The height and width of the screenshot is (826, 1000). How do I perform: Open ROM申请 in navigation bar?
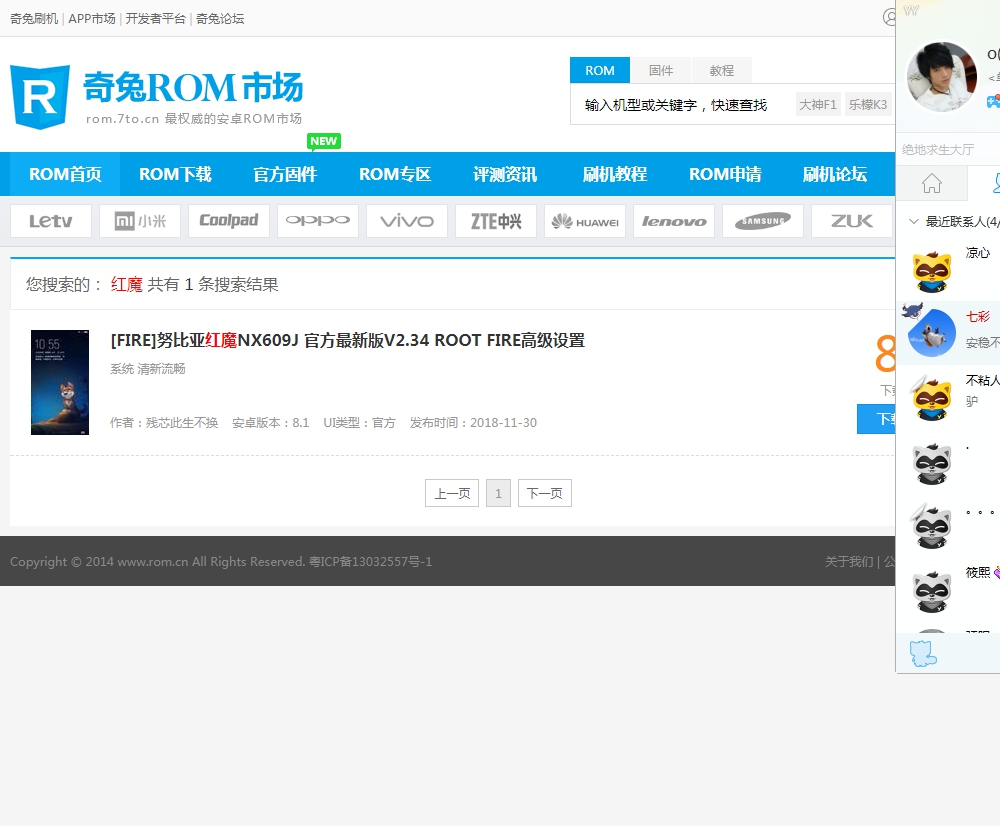725,174
